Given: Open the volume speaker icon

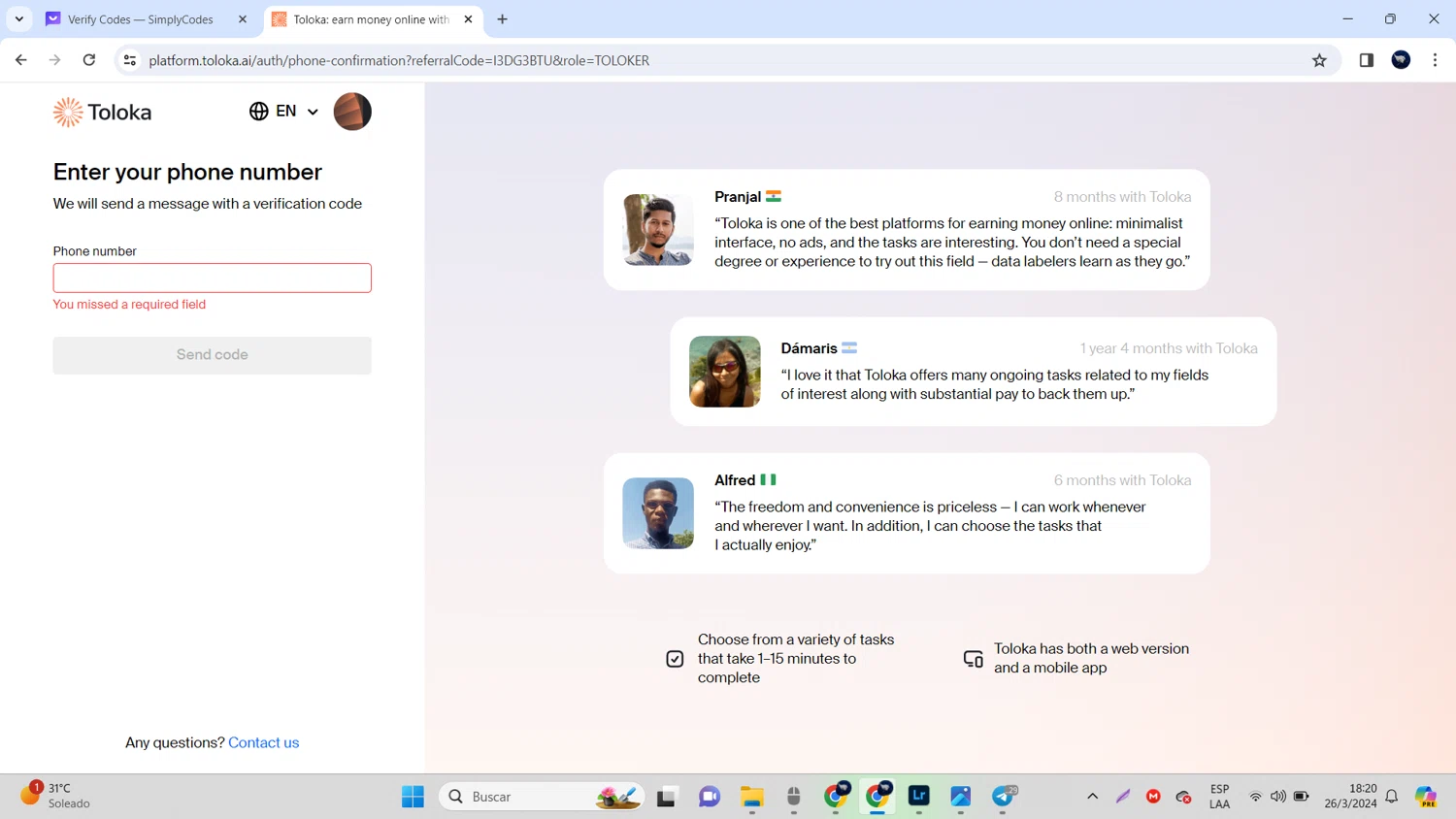Looking at the screenshot, I should click(x=1278, y=797).
